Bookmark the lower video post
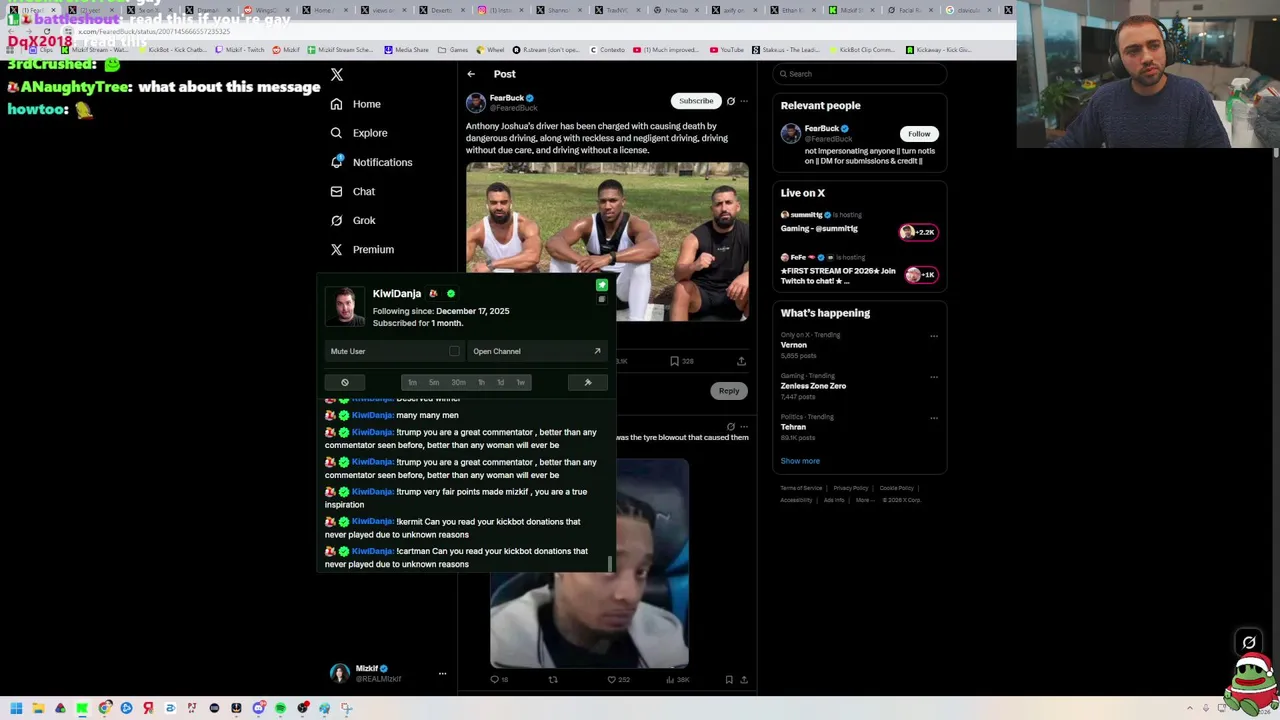 [729, 680]
